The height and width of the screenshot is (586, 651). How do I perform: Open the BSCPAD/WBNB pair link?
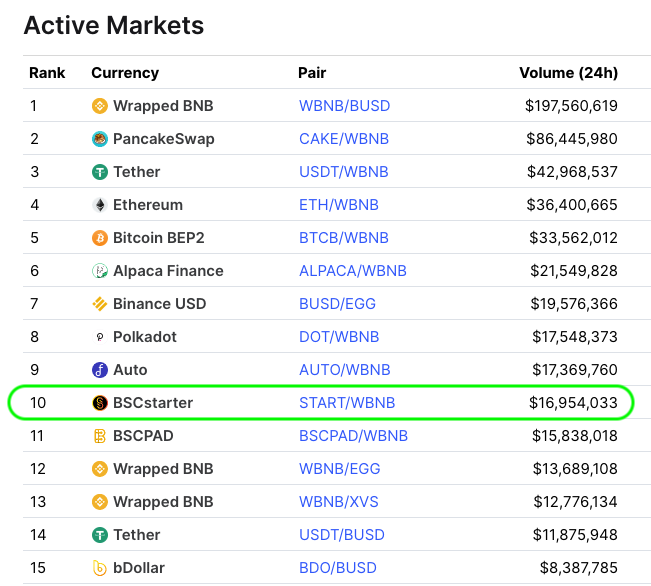pos(353,436)
